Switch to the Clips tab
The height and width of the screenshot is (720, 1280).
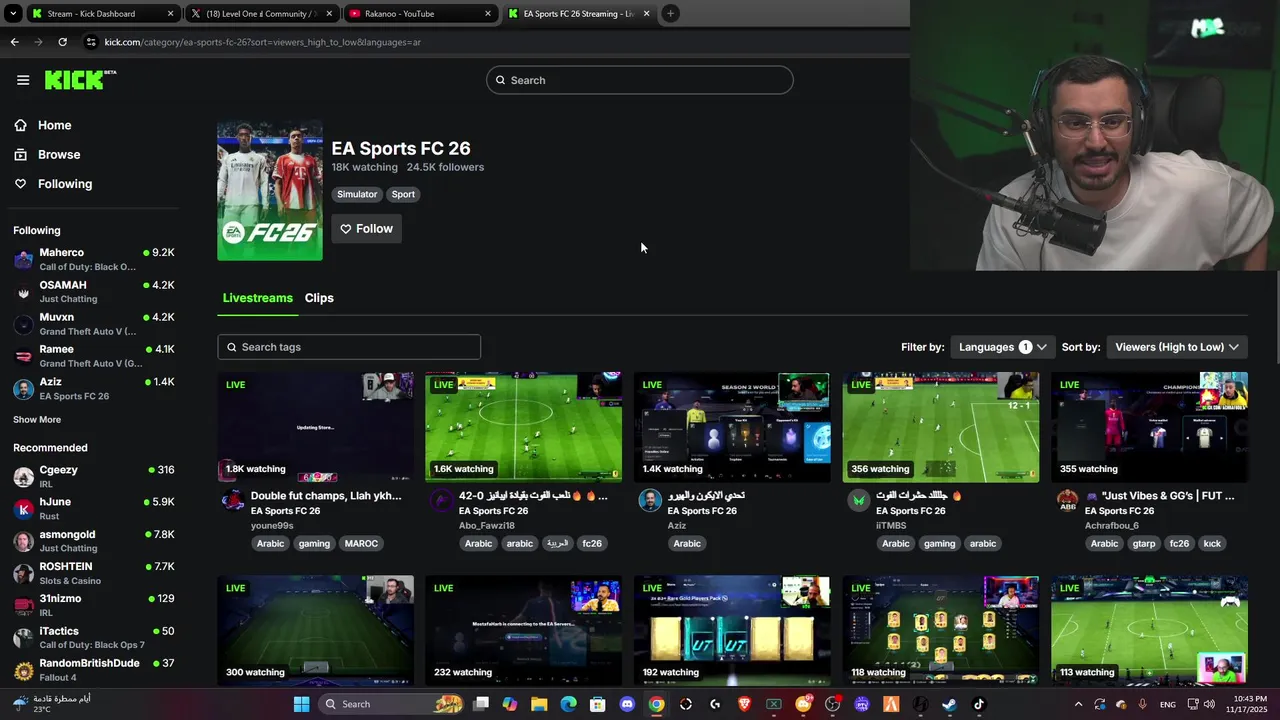coord(319,298)
